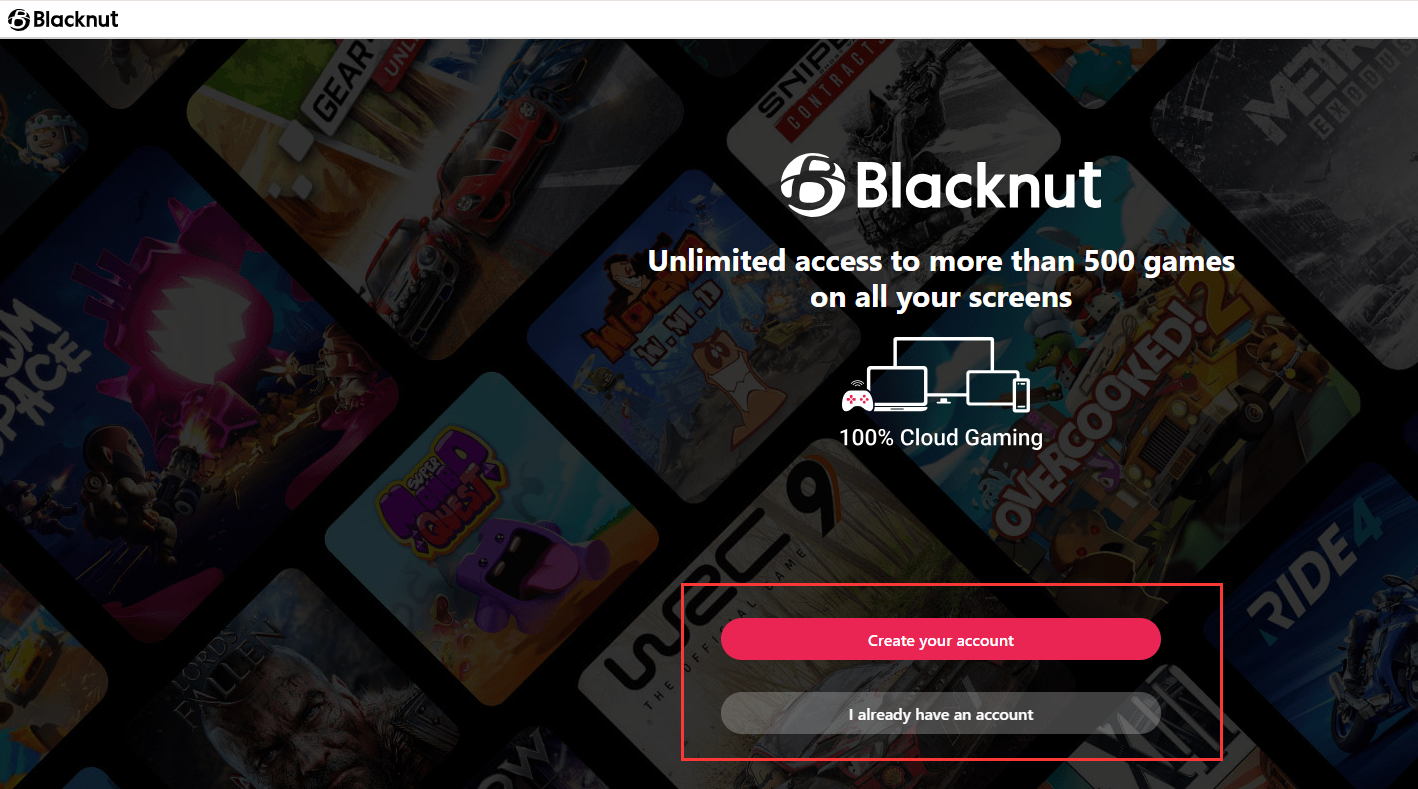1418x789 pixels.
Task: Click the wireless signal icon above the gamepad
Action: (x=857, y=384)
